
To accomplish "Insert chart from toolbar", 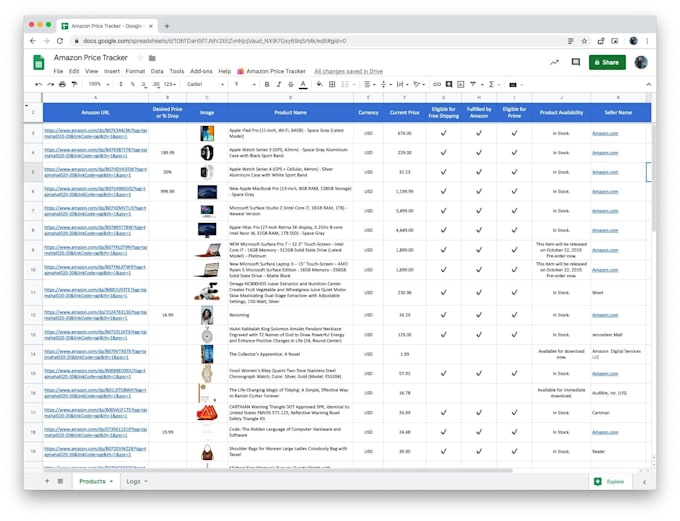I will pyautogui.click(x=461, y=84).
